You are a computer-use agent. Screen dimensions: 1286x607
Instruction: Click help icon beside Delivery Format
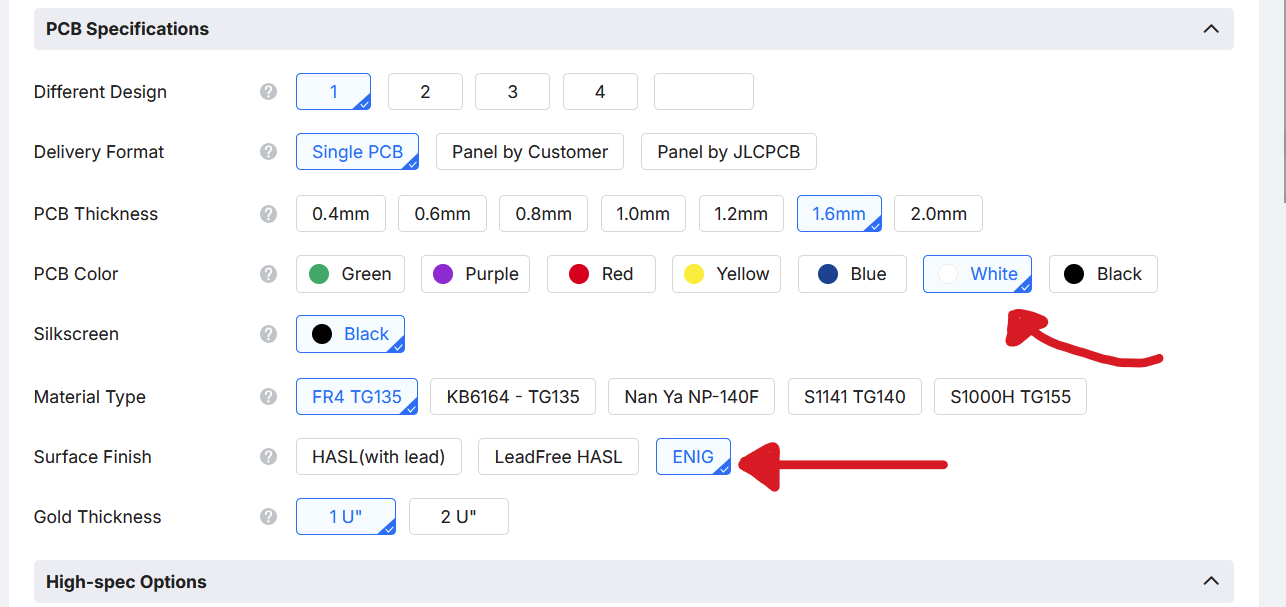pyautogui.click(x=268, y=152)
